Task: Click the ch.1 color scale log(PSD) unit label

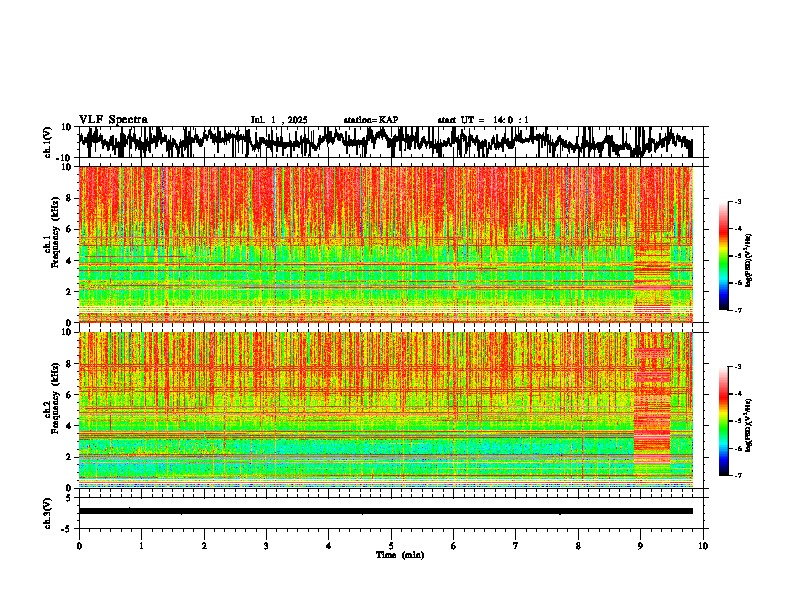Action: point(749,260)
